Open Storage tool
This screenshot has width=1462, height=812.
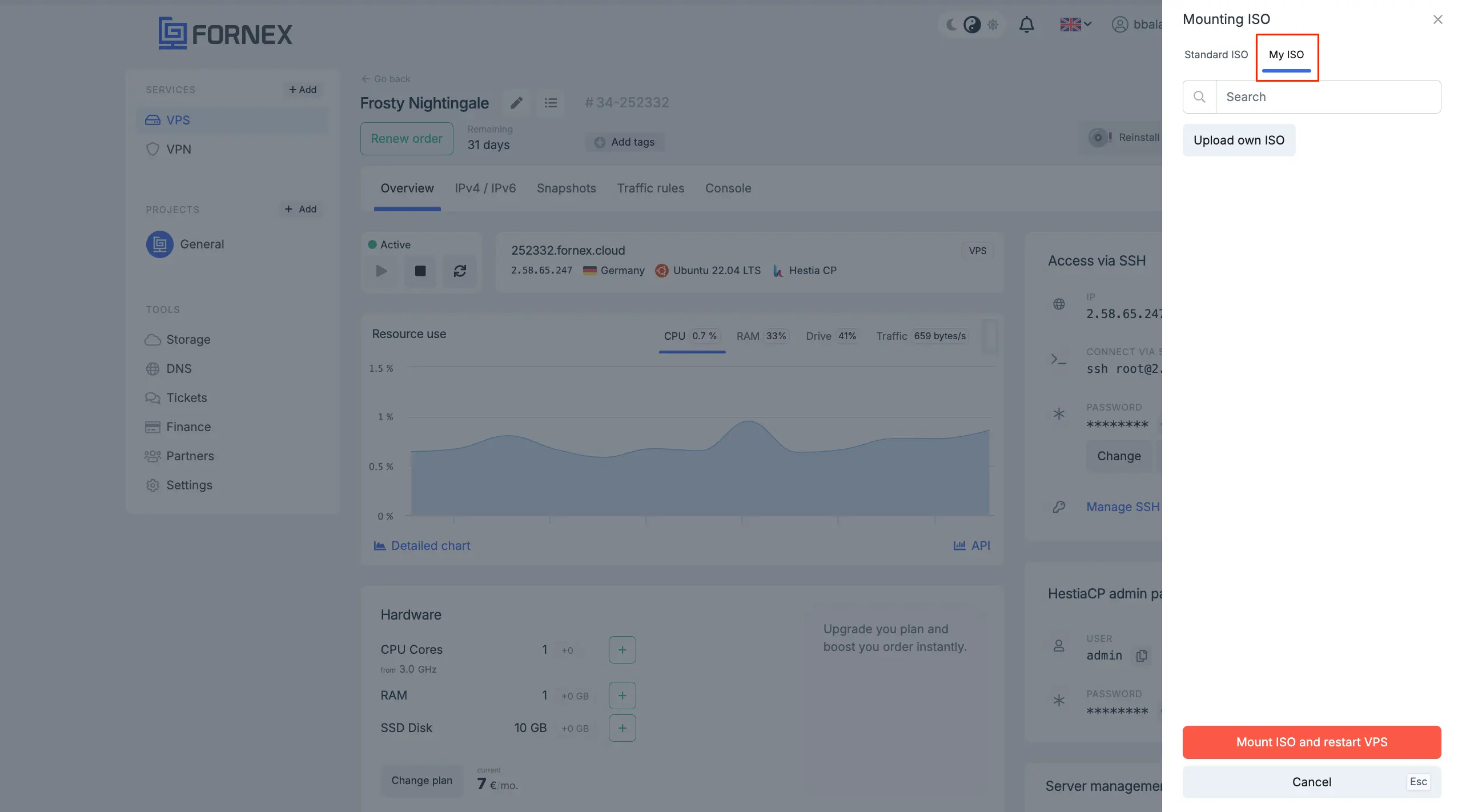[178, 340]
